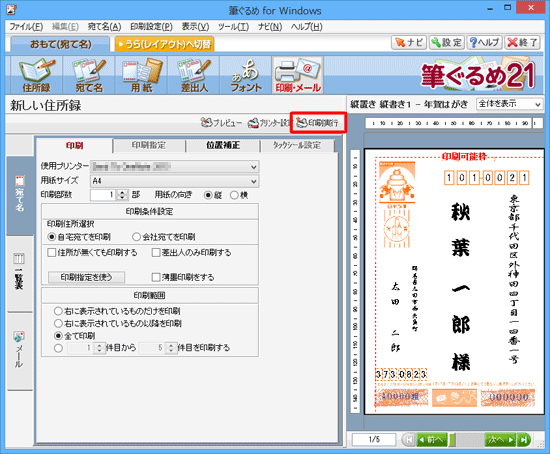Open the 宛て名 addressee tool
The height and width of the screenshot is (454, 550).
pyautogui.click(x=89, y=75)
